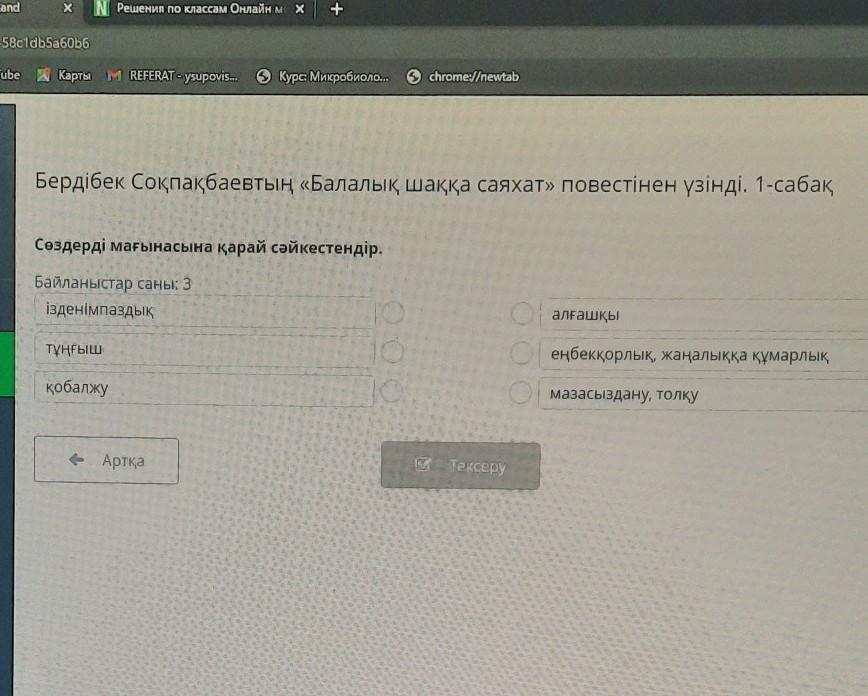
Task: Select connector circle next to тұңғыш
Action: [x=392, y=352]
